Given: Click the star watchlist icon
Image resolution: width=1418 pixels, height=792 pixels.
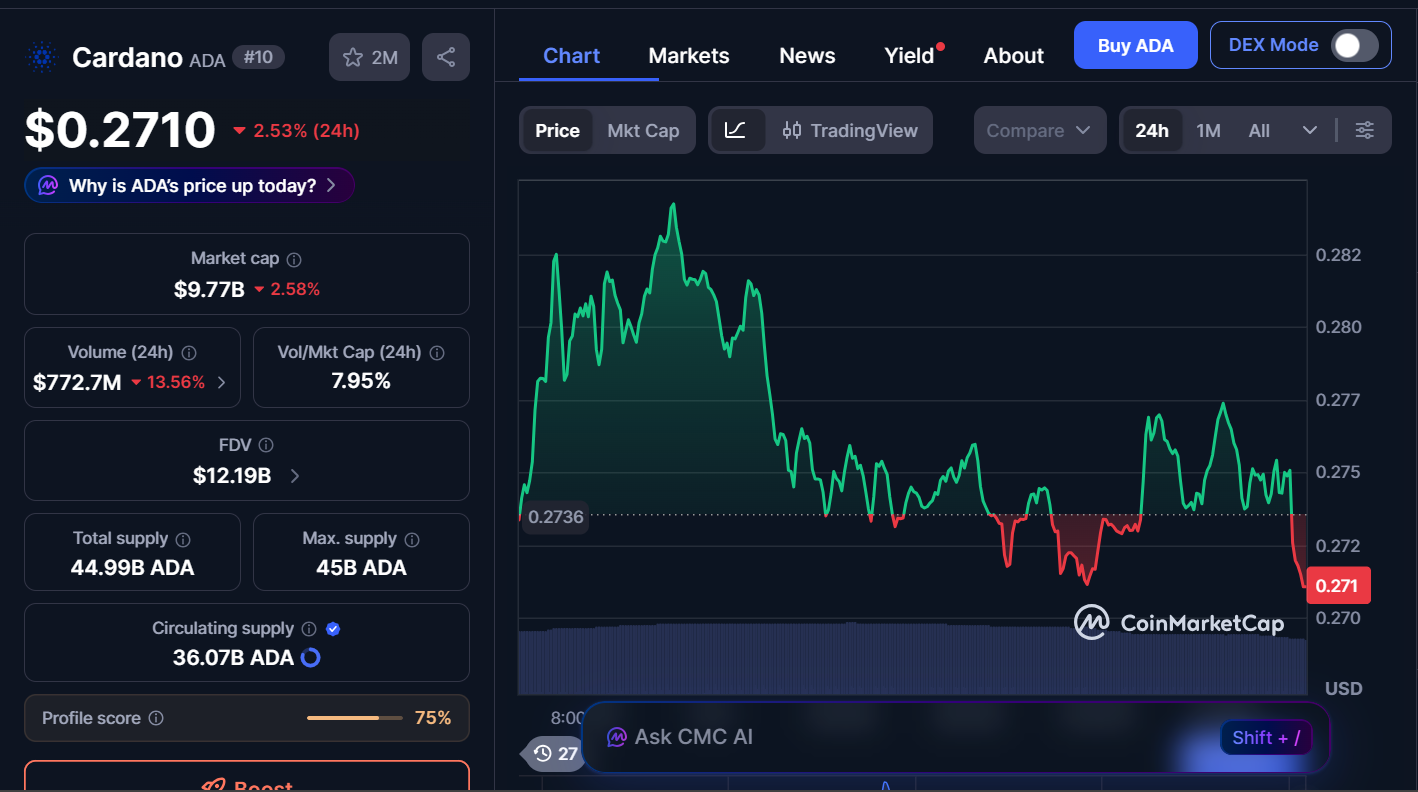Looking at the screenshot, I should pyautogui.click(x=353, y=57).
